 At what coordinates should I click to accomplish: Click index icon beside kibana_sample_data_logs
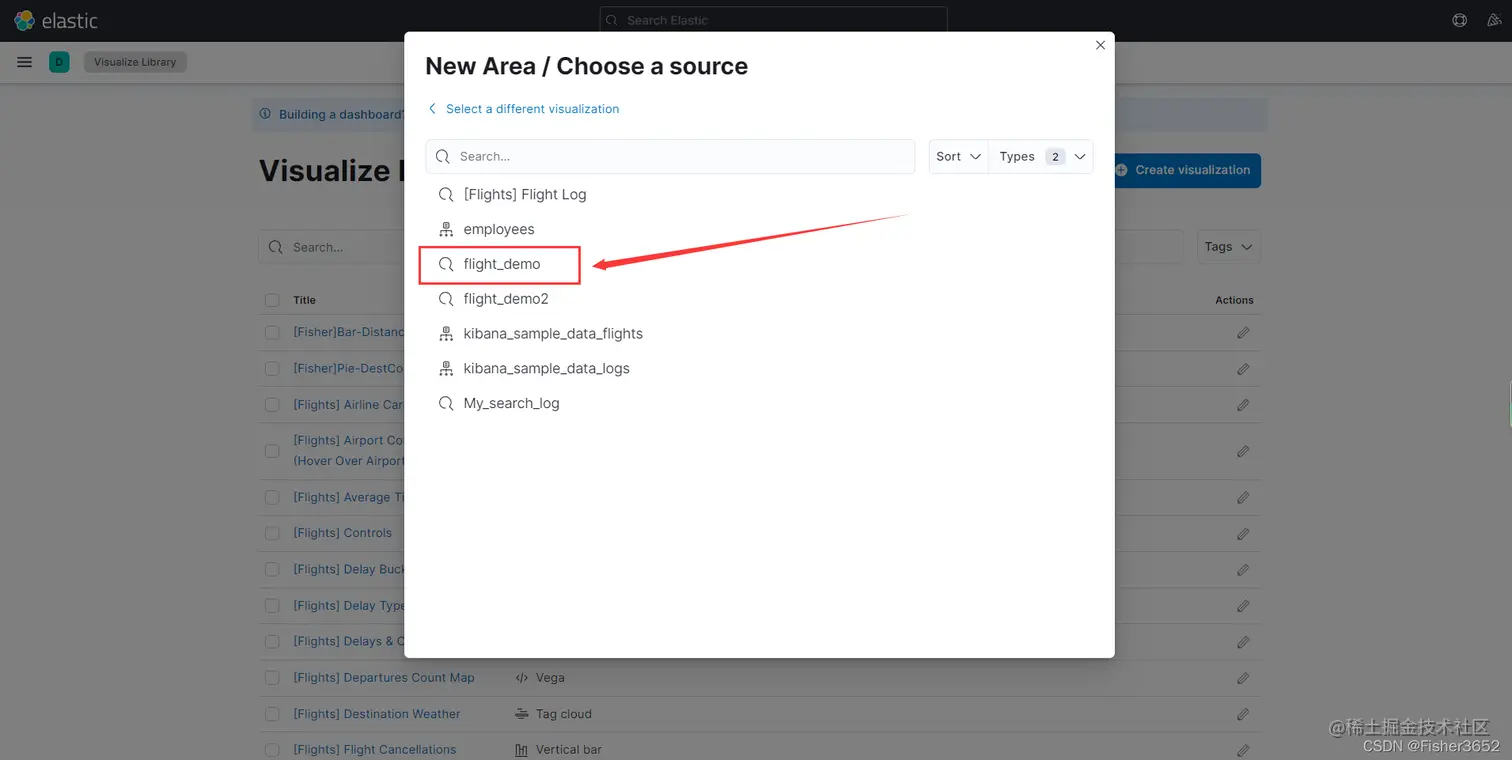click(x=446, y=369)
